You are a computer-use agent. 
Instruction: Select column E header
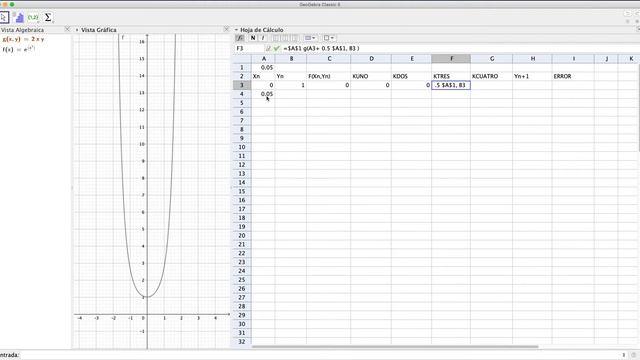pos(411,59)
